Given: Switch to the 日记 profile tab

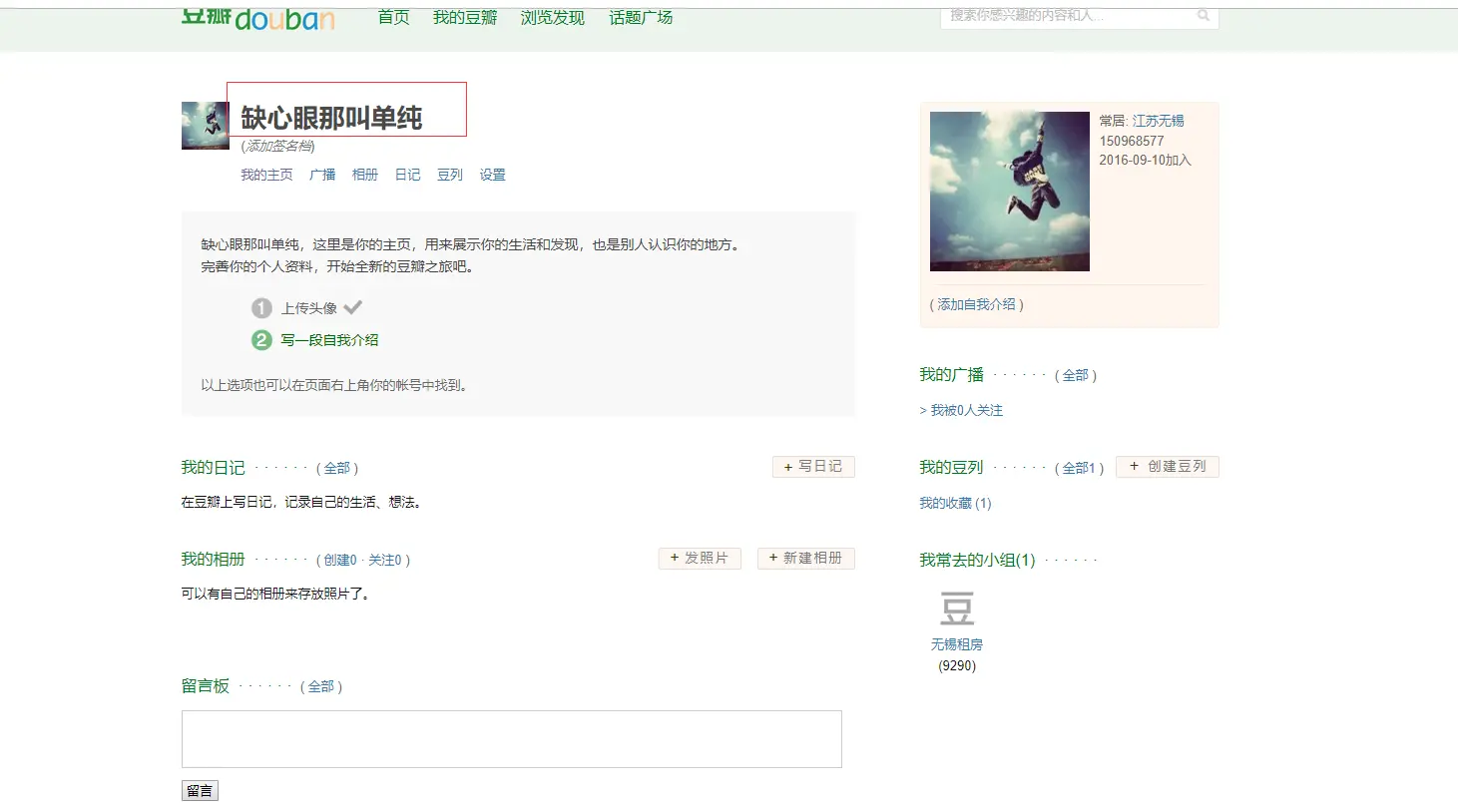Looking at the screenshot, I should coord(408,175).
